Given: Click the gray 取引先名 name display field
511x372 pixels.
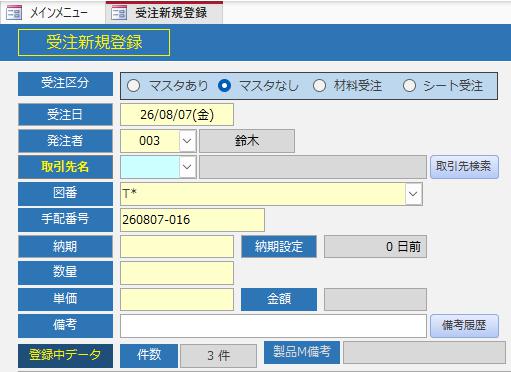Looking at the screenshot, I should pos(313,167).
